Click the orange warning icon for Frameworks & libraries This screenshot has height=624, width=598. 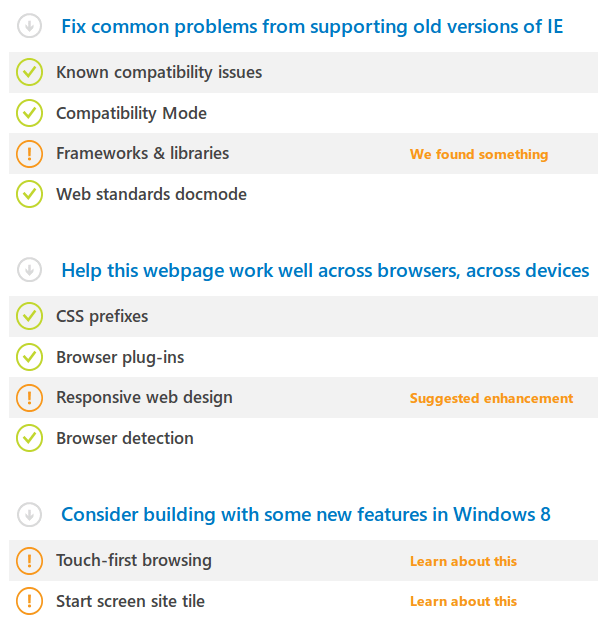[x=29, y=154]
